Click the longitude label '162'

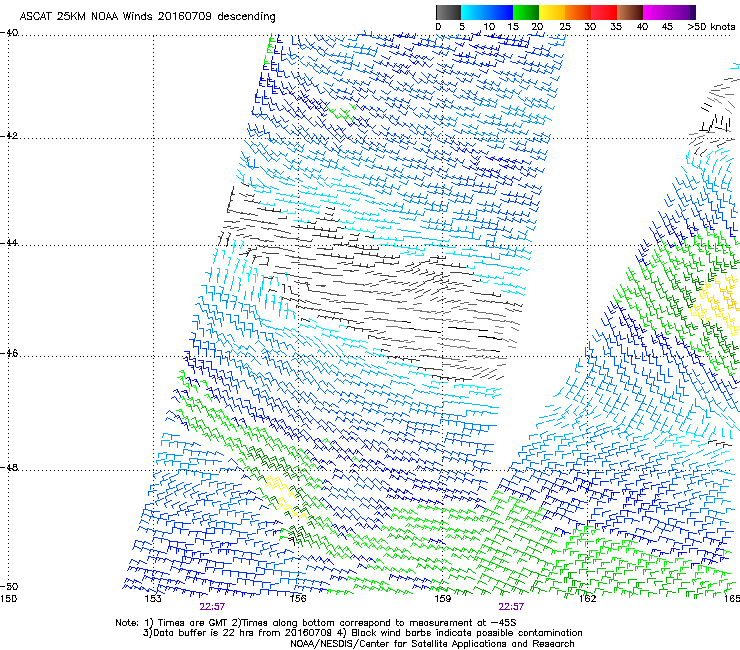[x=588, y=599]
